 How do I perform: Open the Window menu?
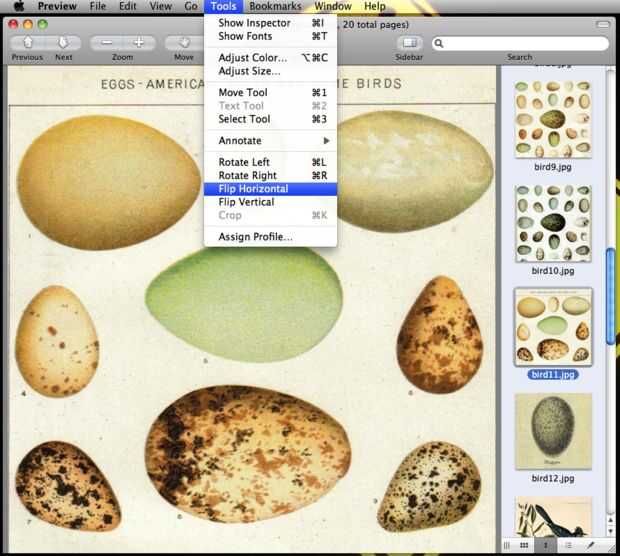pyautogui.click(x=333, y=6)
